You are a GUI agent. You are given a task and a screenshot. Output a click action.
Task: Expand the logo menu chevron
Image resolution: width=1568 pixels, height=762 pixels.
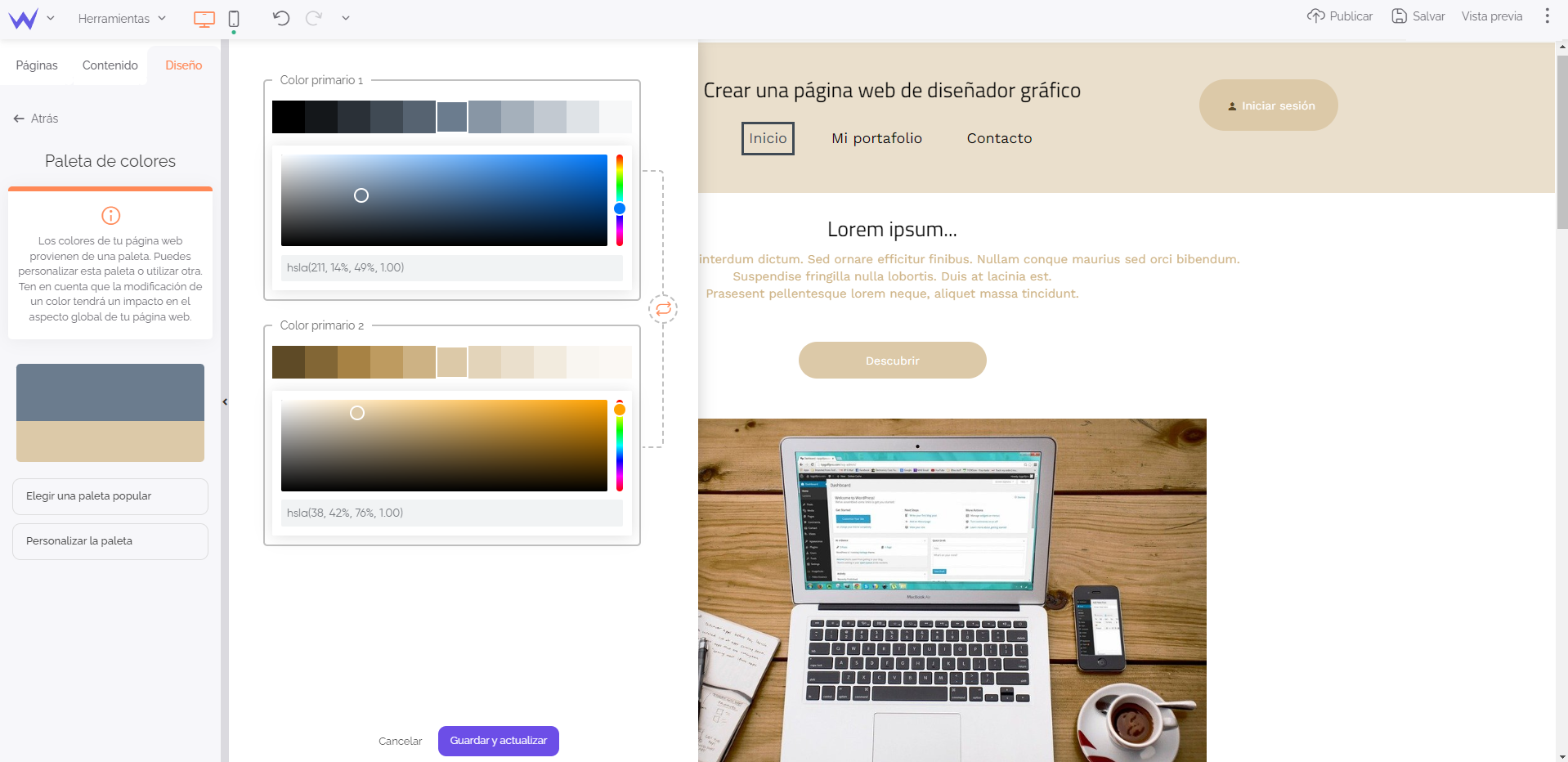point(51,18)
